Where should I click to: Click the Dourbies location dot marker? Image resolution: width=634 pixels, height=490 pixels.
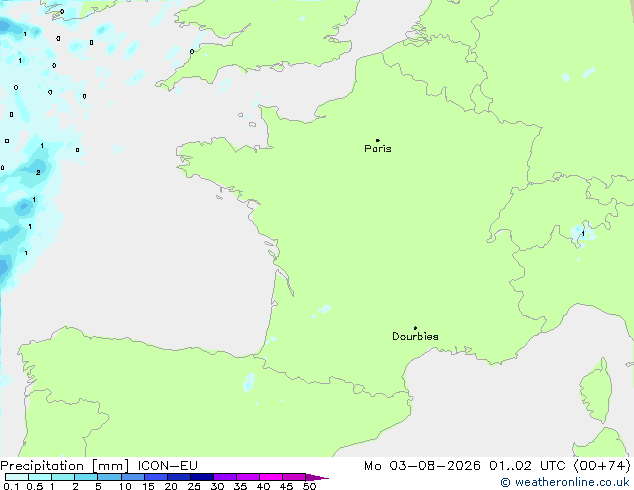point(415,328)
